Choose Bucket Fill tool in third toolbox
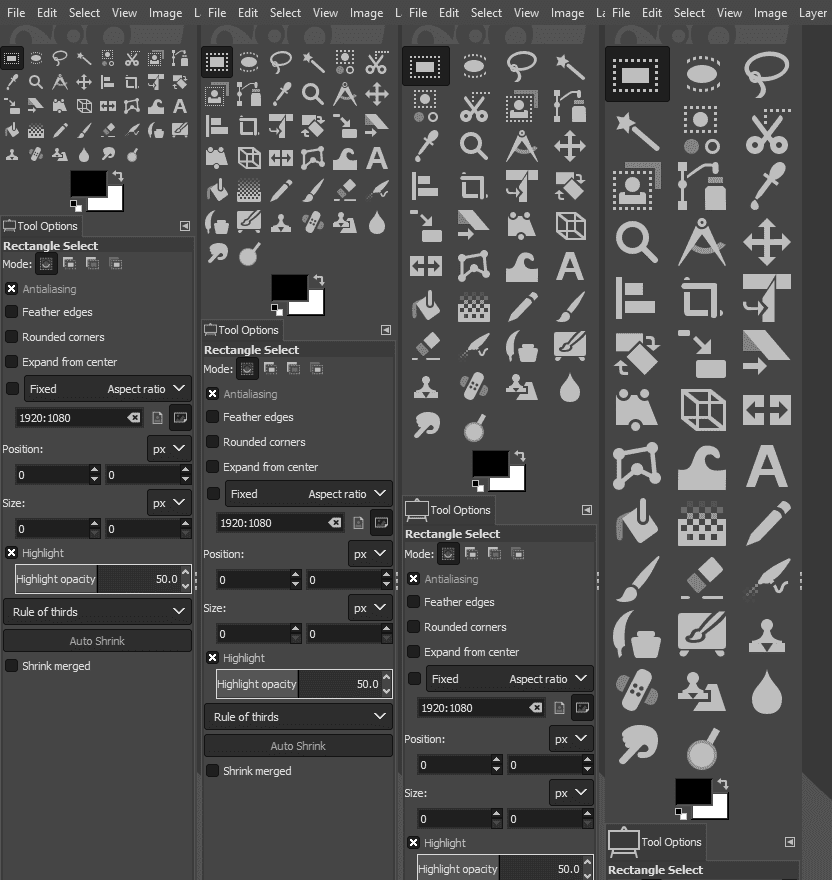Viewport: 832px width, 880px height. point(426,306)
